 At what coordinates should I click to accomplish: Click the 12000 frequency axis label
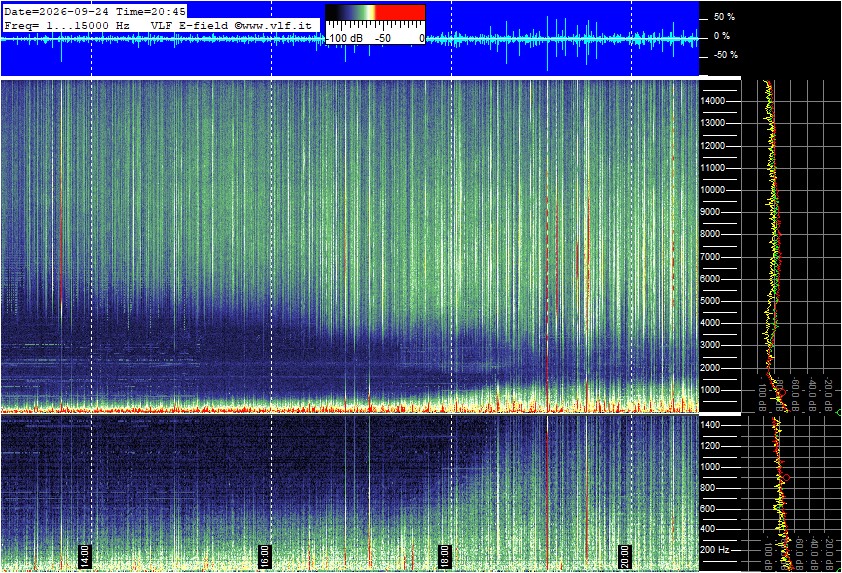coord(713,146)
